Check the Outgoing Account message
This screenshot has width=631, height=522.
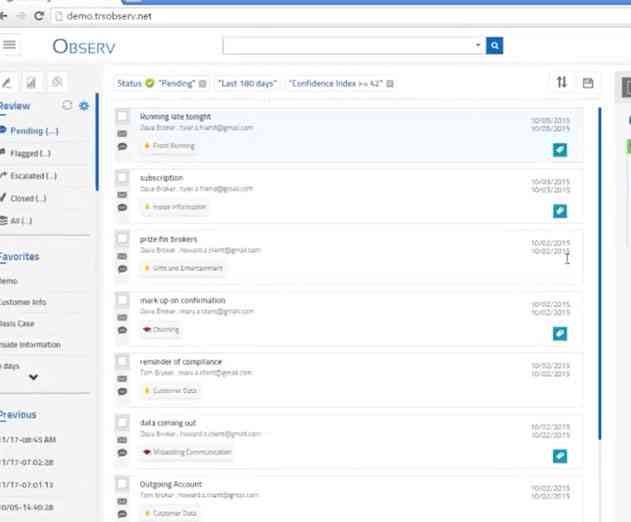pyautogui.click(x=122, y=484)
